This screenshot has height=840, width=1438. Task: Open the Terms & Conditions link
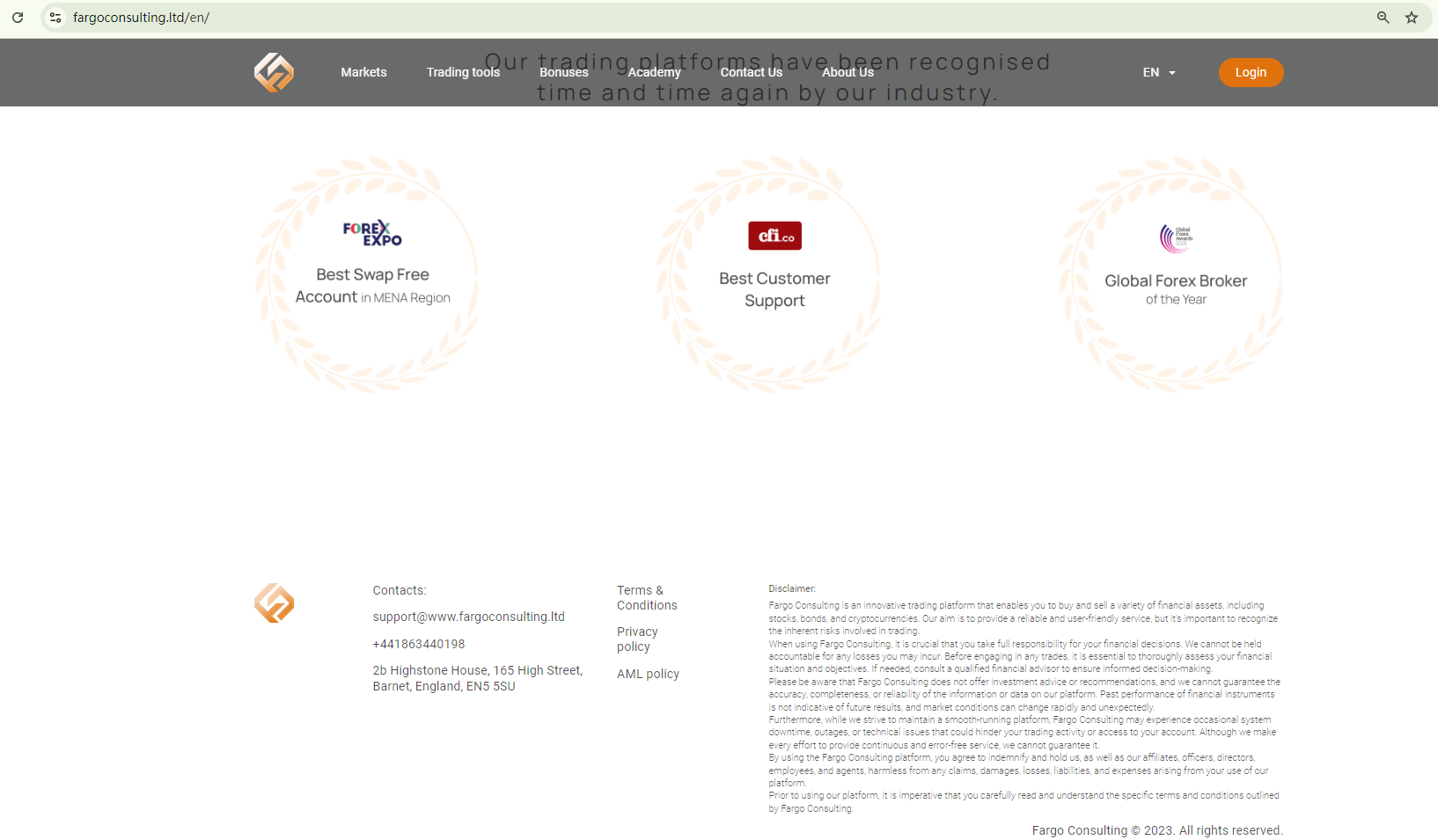tap(647, 598)
